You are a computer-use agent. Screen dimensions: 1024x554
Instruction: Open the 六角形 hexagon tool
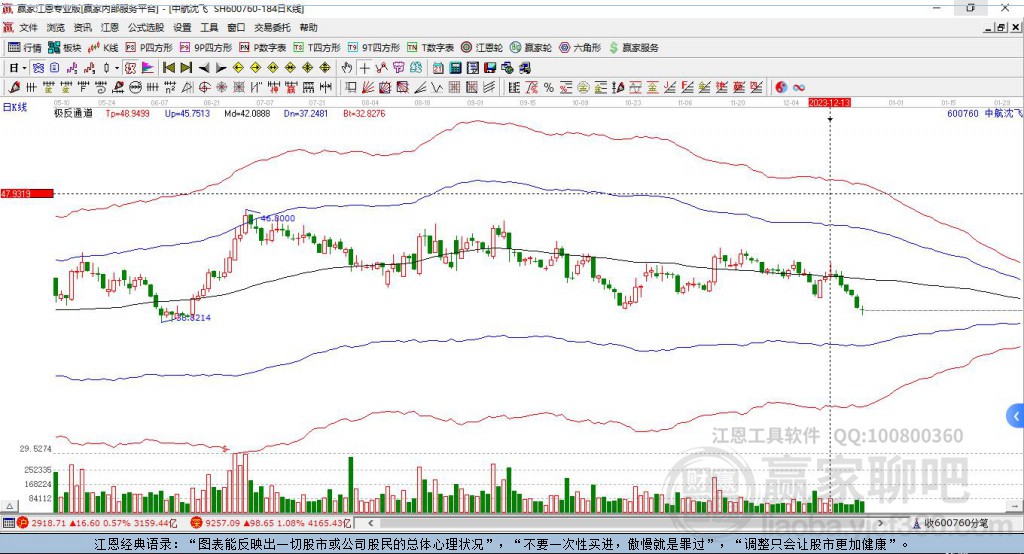pyautogui.click(x=579, y=47)
